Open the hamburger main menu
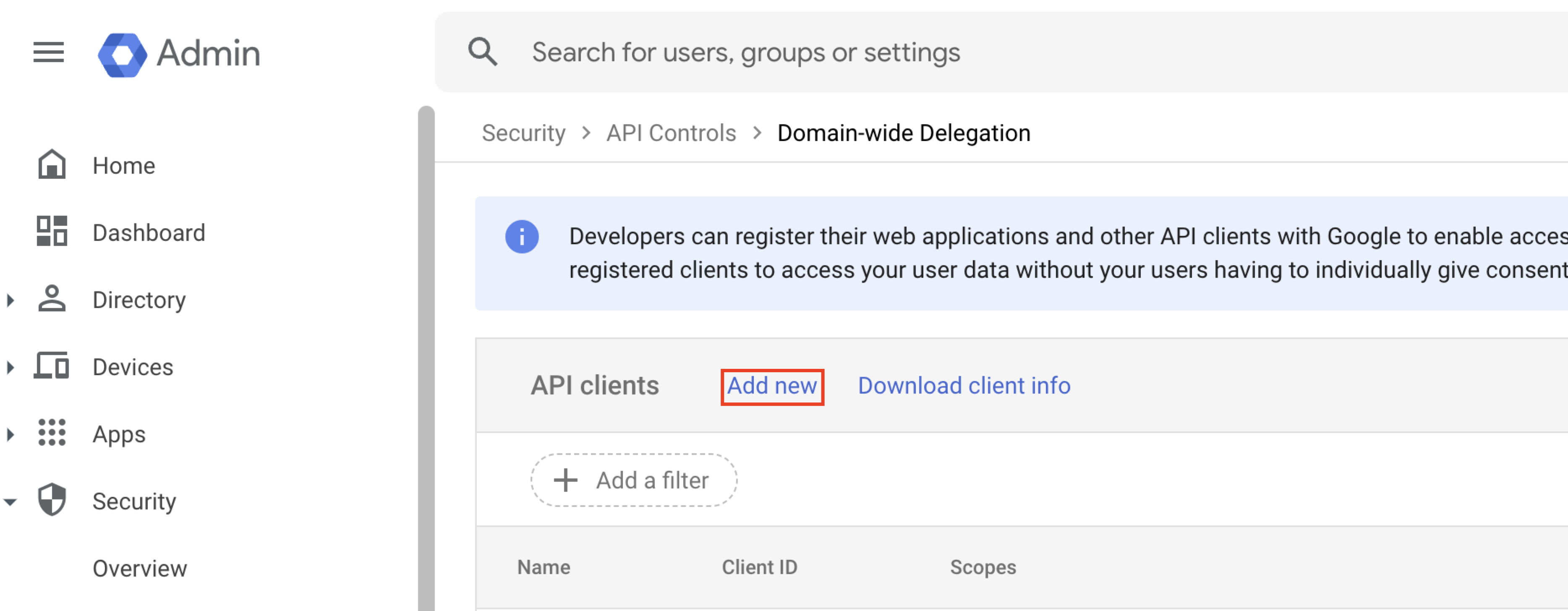This screenshot has height=611, width=1568. (48, 52)
